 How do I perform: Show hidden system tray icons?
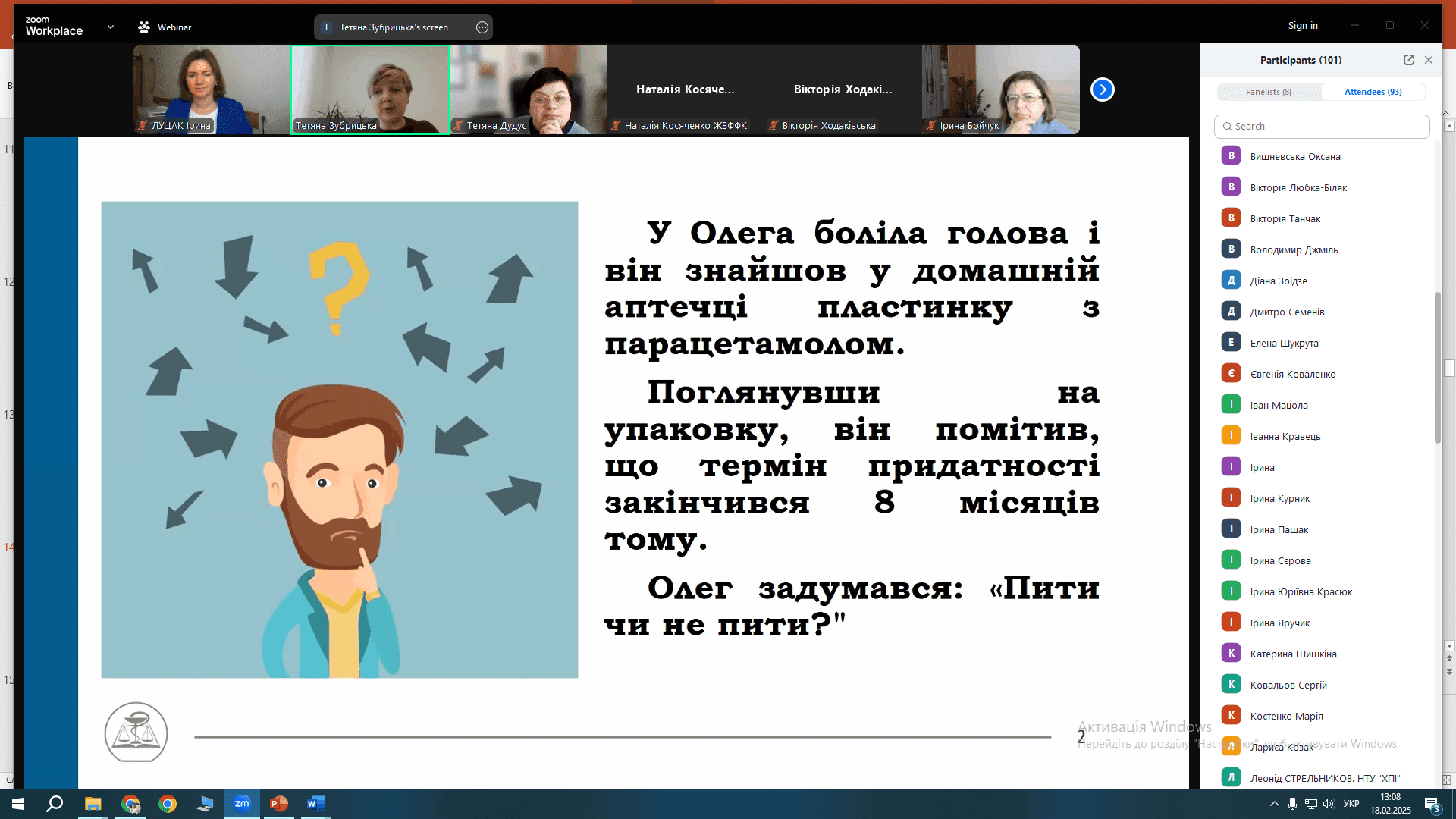point(1274,804)
